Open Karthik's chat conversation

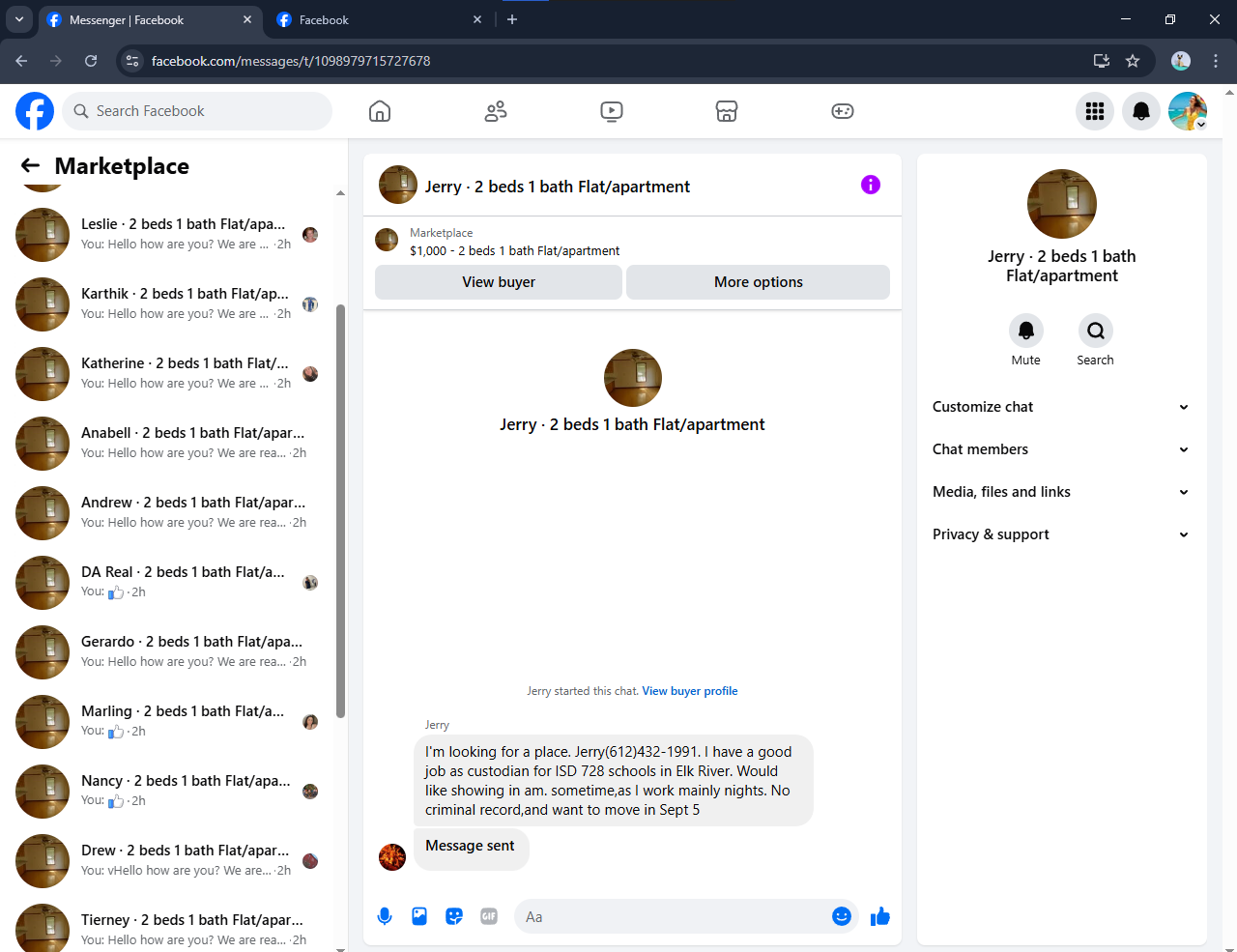pos(168,304)
